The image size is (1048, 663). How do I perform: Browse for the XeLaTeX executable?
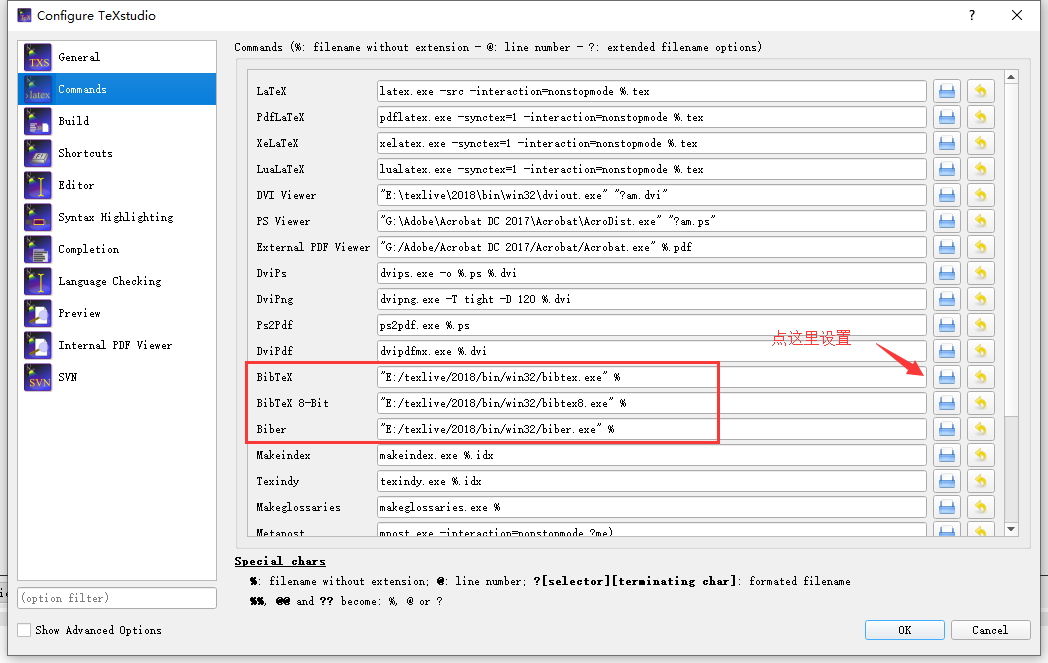(946, 143)
